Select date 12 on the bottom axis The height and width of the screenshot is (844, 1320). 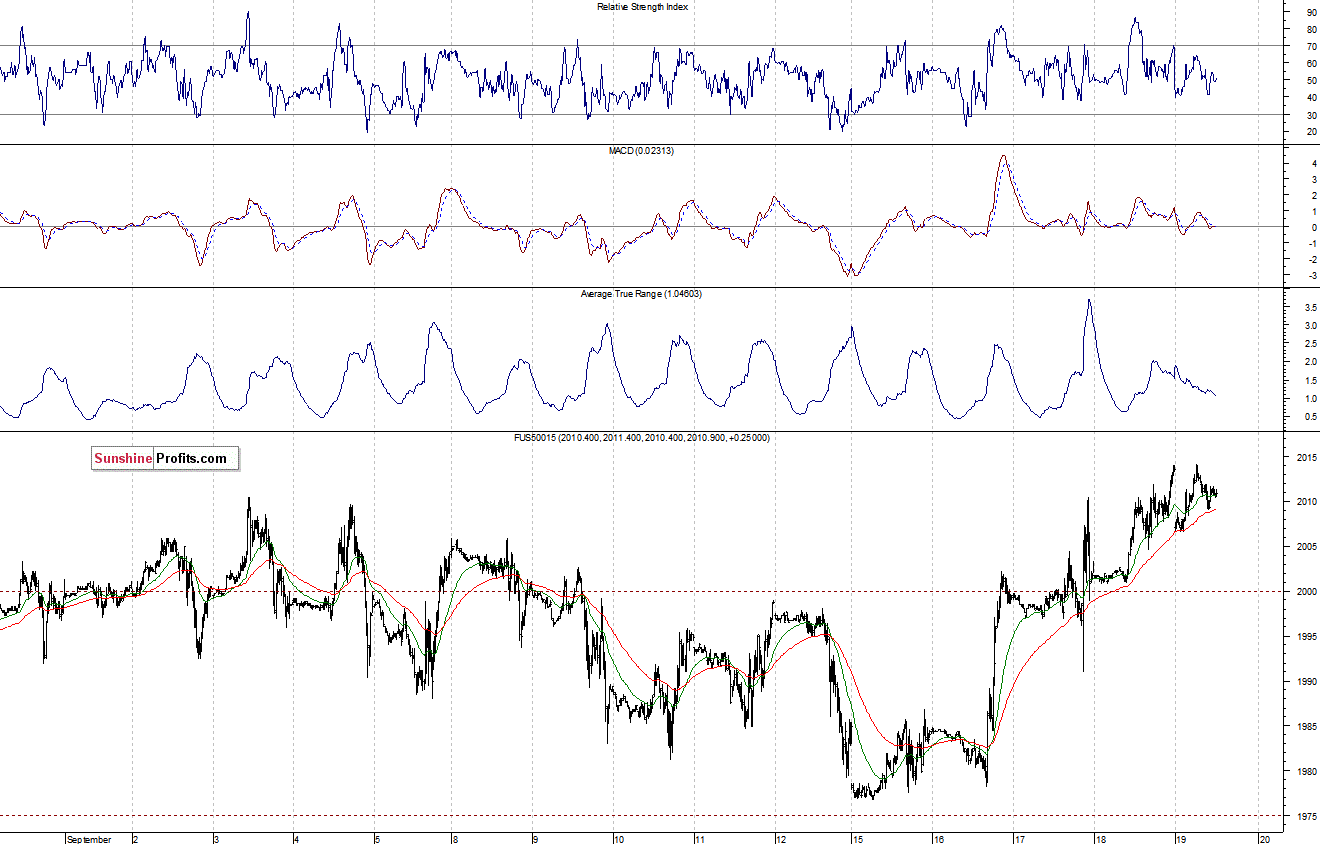point(780,839)
